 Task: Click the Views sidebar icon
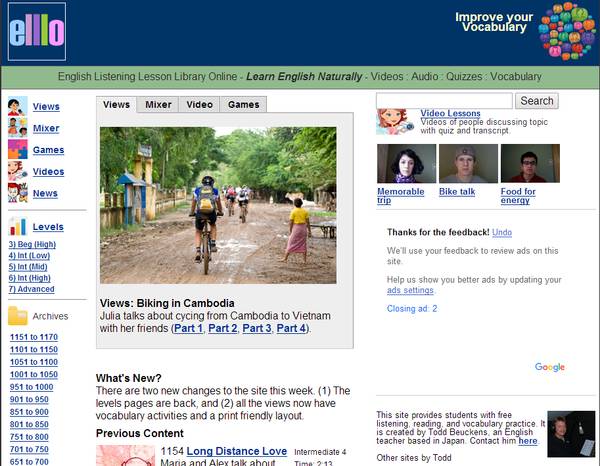coord(17,106)
